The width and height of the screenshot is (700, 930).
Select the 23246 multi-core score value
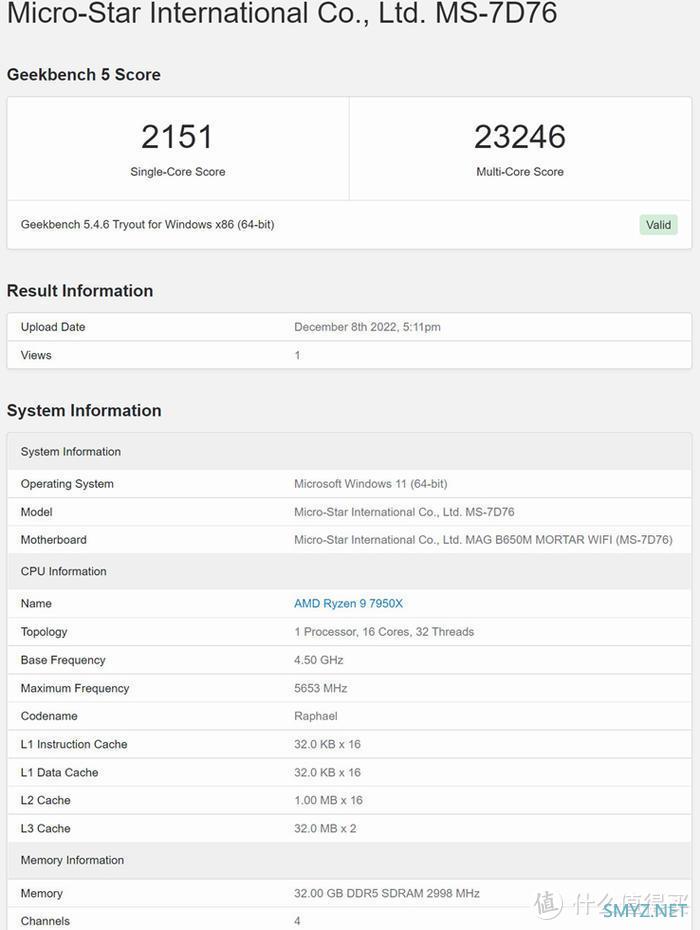point(520,137)
